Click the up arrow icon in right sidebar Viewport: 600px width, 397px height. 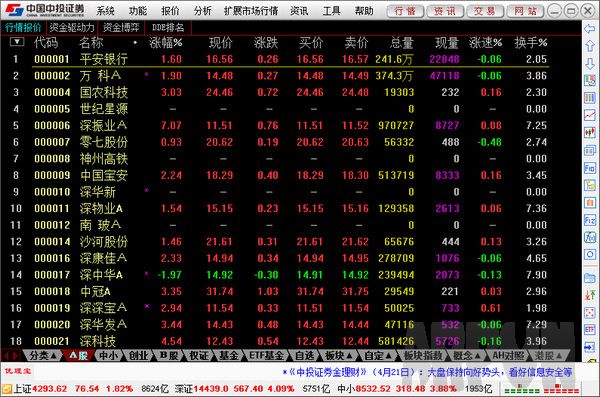589,46
